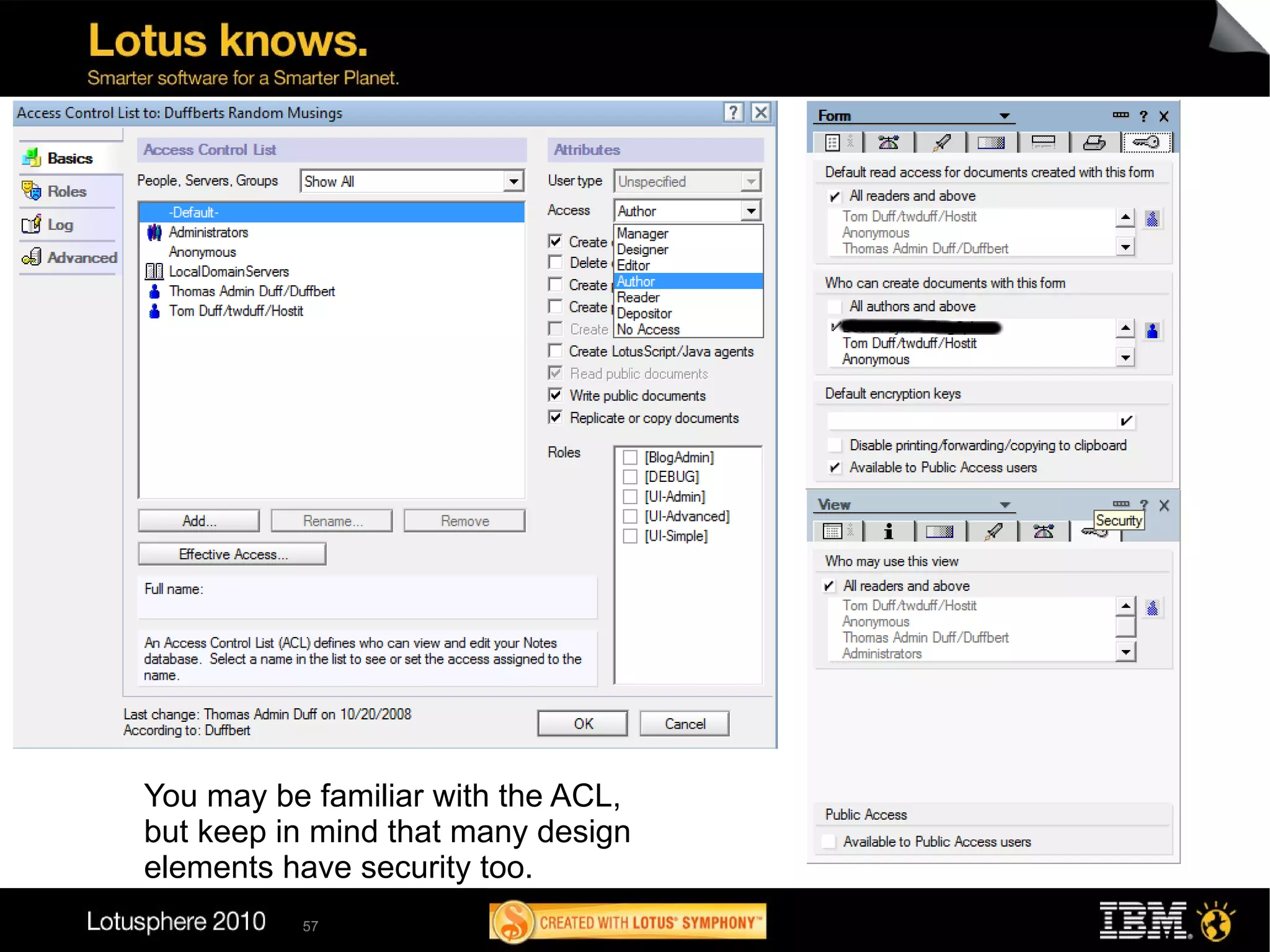Screen dimensions: 1270x952
Task: Open Form Background tab icon
Action: [x=991, y=143]
